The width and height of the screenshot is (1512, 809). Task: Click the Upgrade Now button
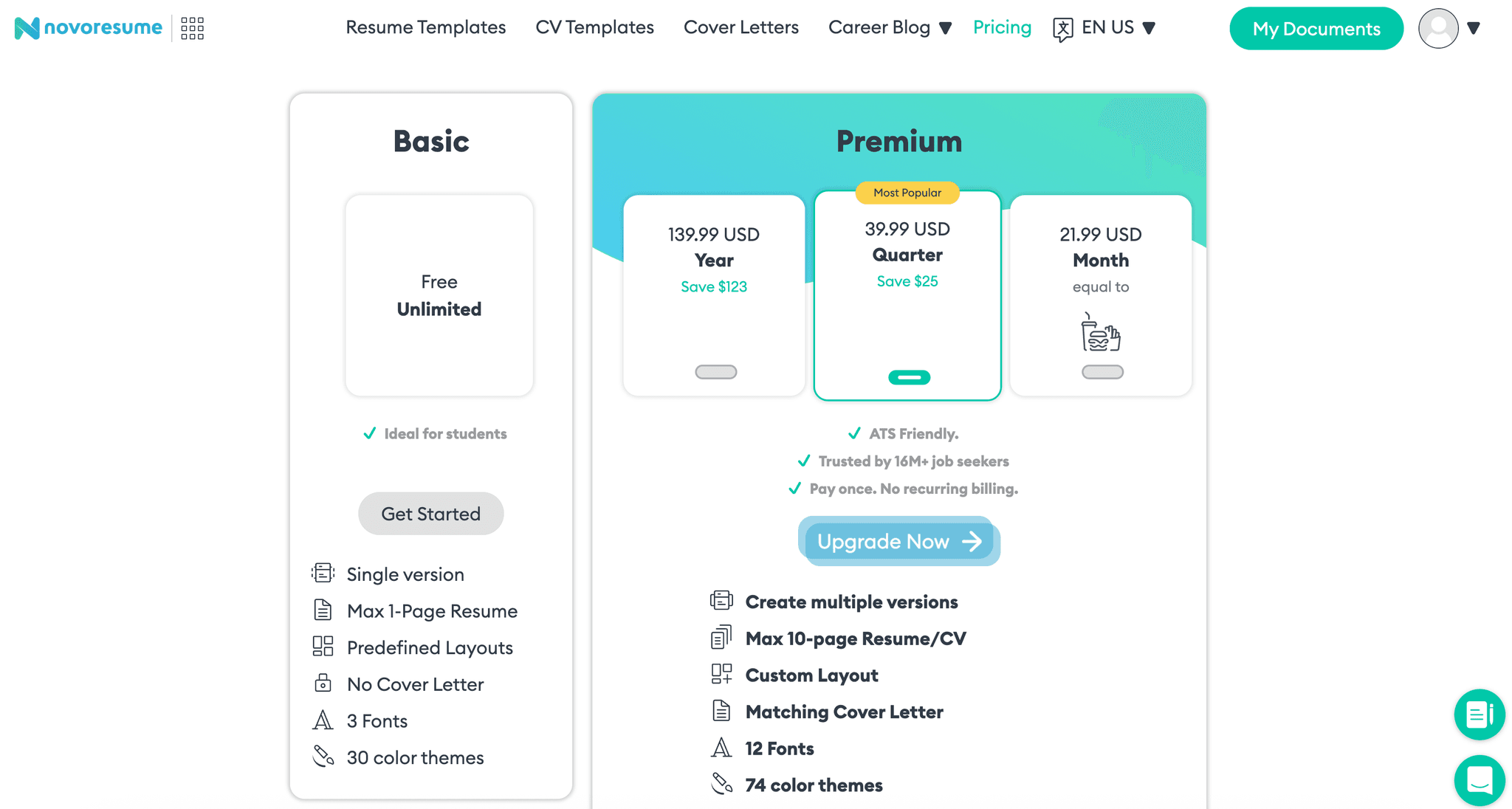click(x=898, y=542)
